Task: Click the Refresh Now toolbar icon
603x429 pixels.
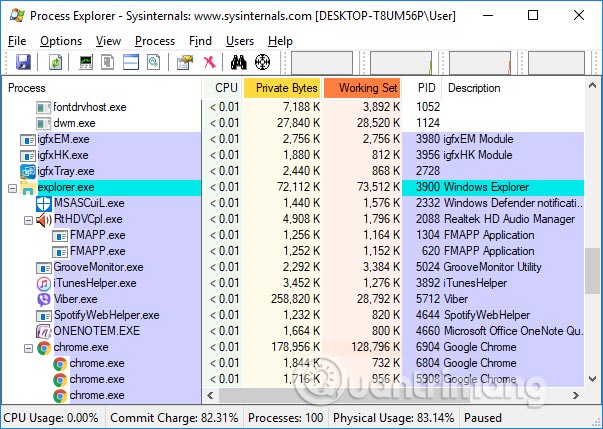Action: point(55,62)
